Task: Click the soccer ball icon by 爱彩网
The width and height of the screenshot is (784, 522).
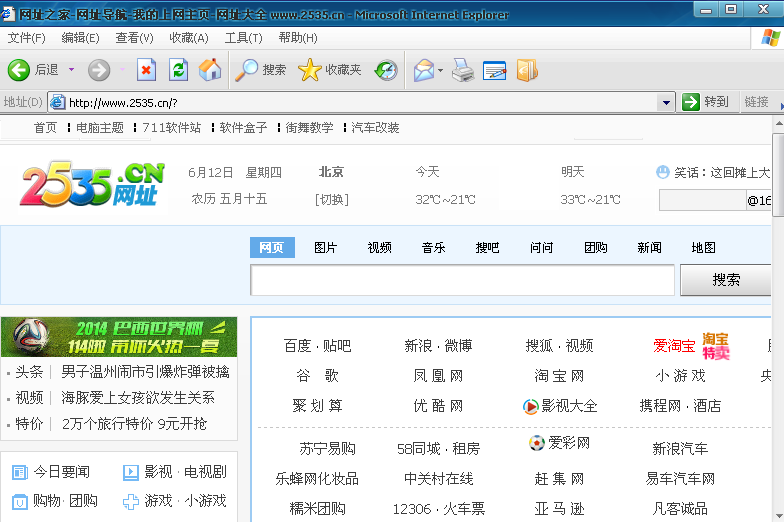Action: click(536, 442)
